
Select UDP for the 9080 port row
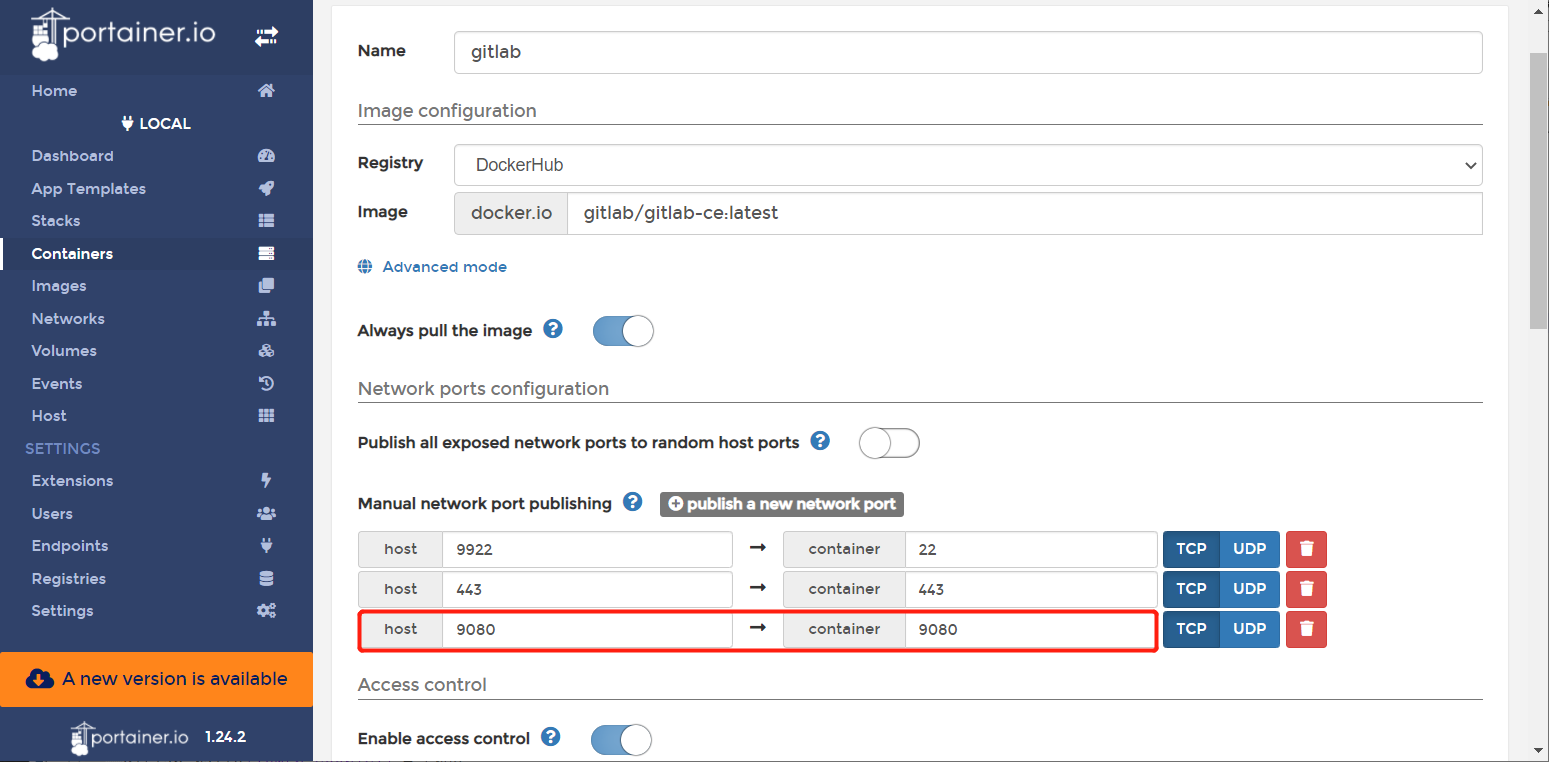1250,629
